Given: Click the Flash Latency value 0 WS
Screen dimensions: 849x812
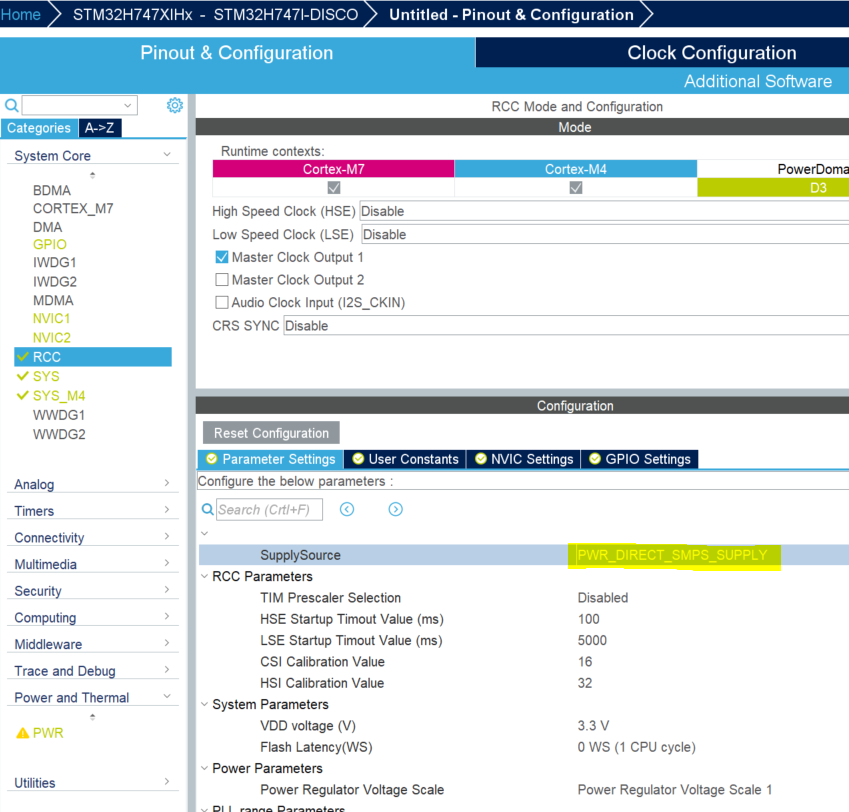Looking at the screenshot, I should click(x=636, y=747).
